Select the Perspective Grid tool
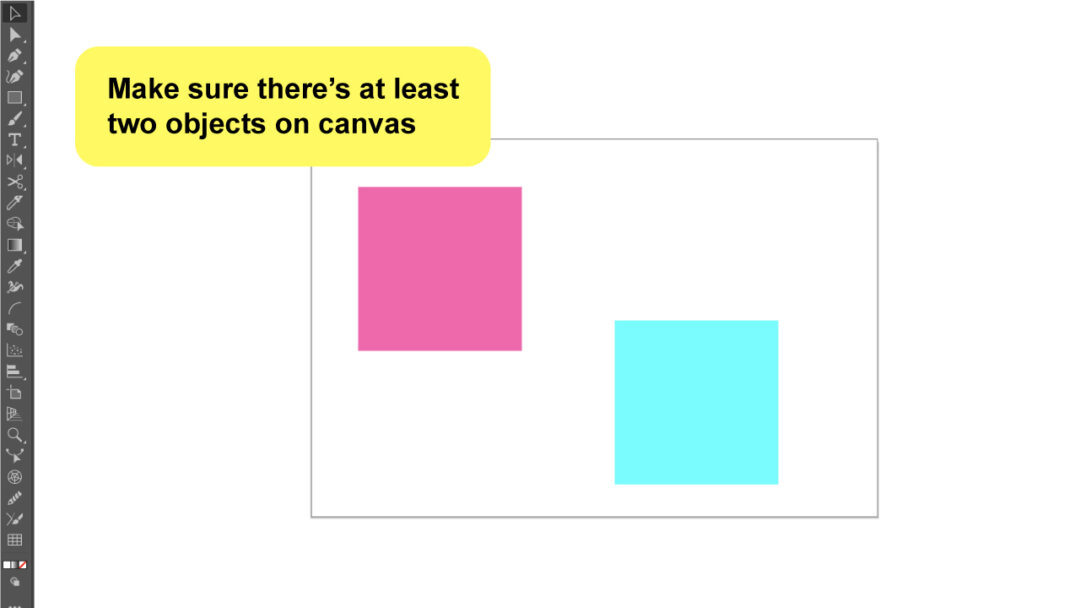Image resolution: width=1080 pixels, height=608 pixels. click(x=14, y=414)
